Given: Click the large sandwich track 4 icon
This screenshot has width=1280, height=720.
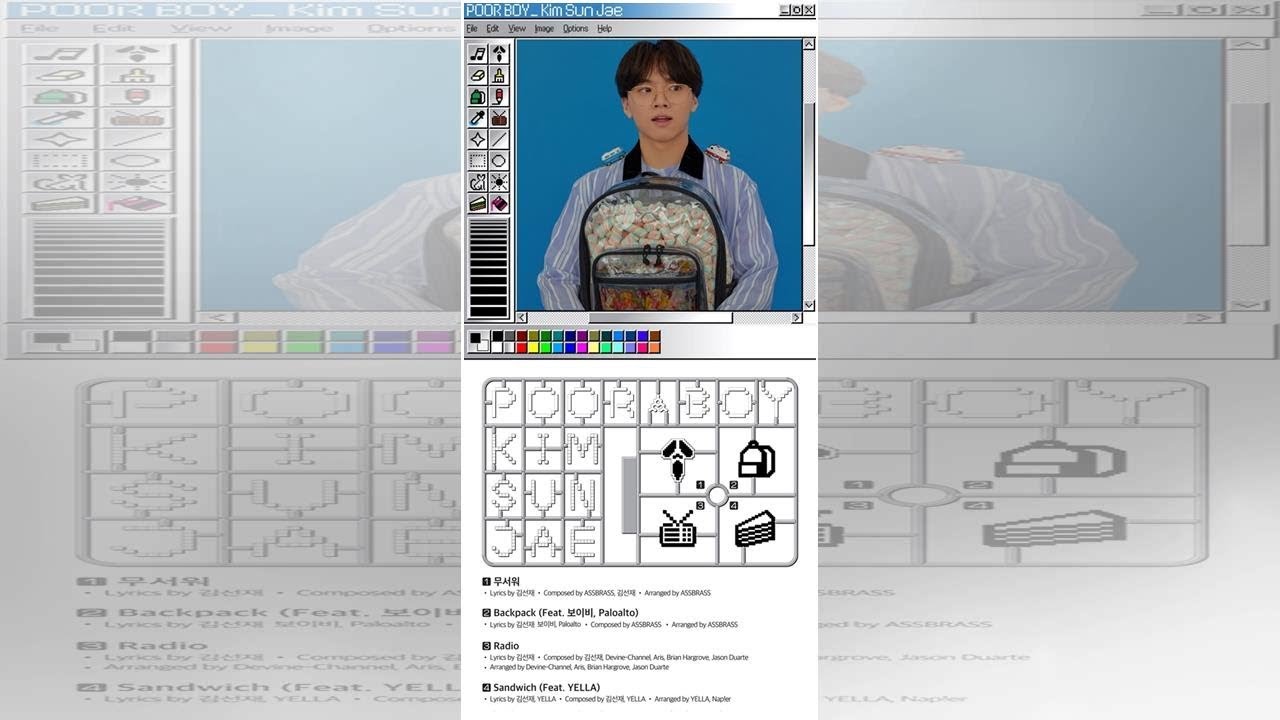Looking at the screenshot, I should (755, 528).
